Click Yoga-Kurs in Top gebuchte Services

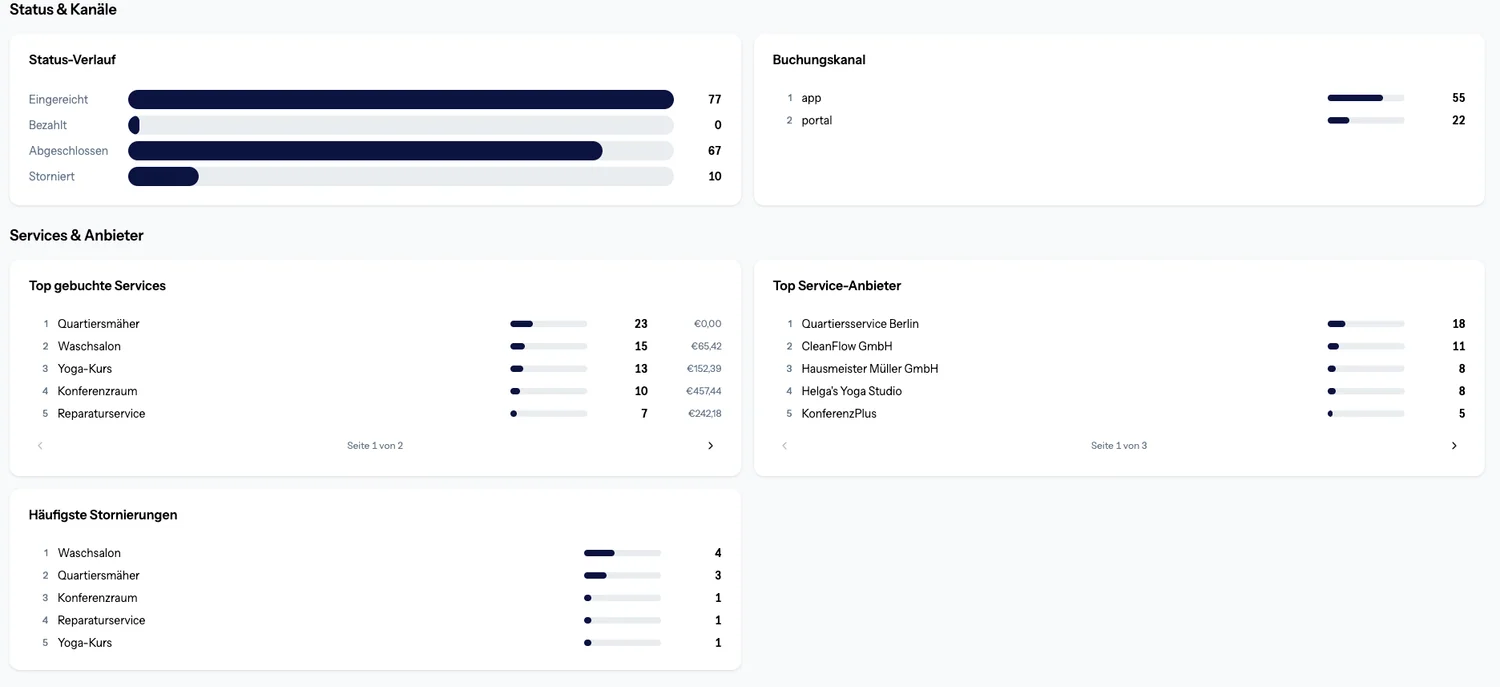85,369
